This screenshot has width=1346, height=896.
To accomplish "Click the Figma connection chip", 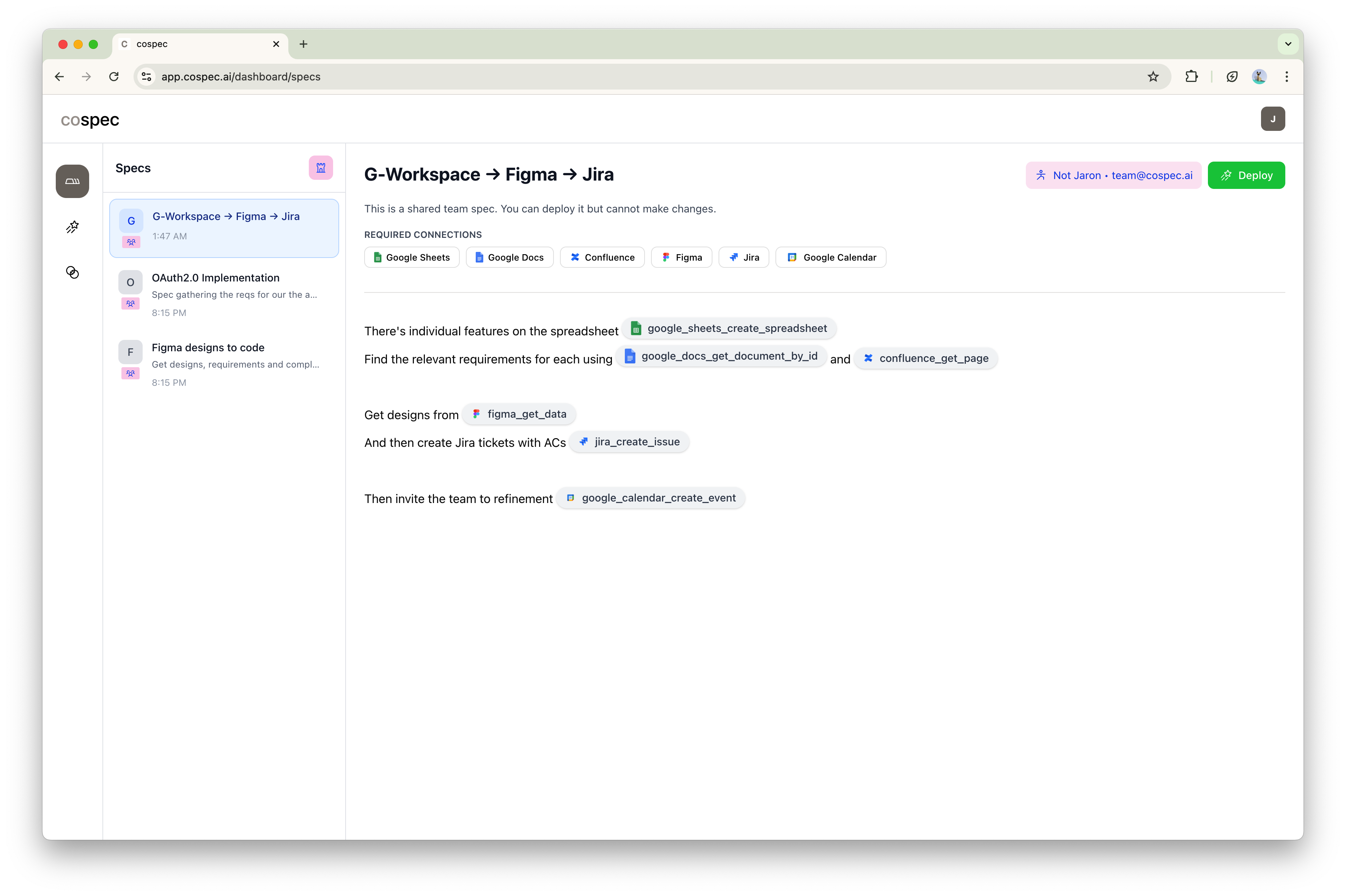I will [x=681, y=257].
